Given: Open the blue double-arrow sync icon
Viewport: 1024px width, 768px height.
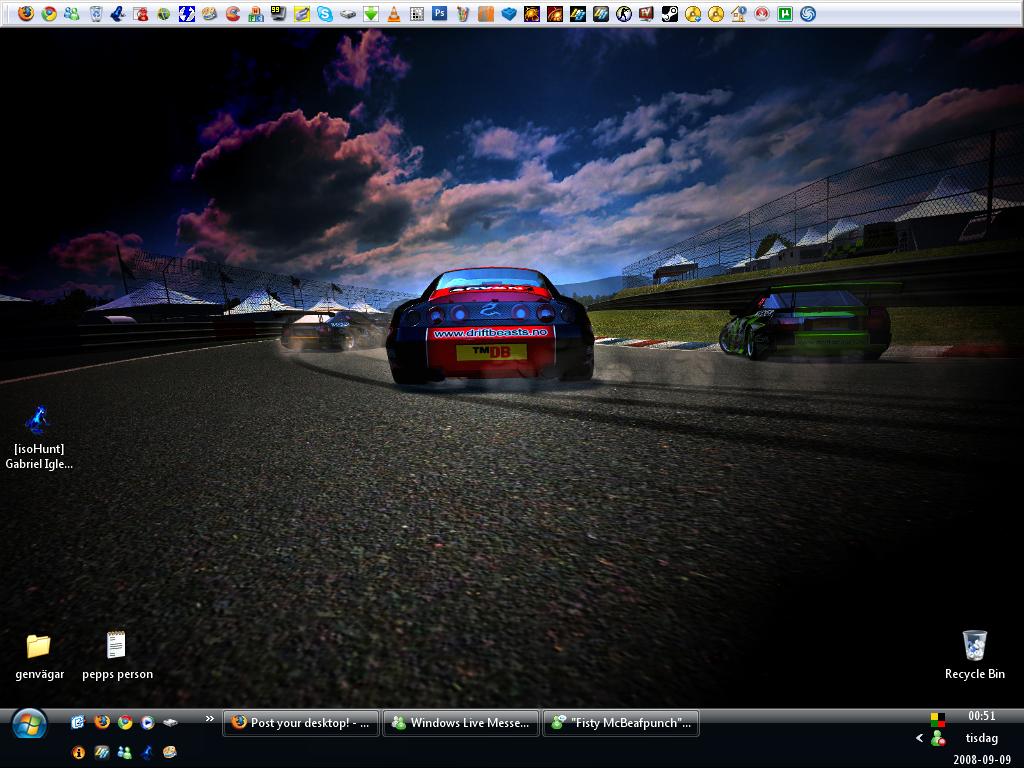Looking at the screenshot, I should click(187, 13).
